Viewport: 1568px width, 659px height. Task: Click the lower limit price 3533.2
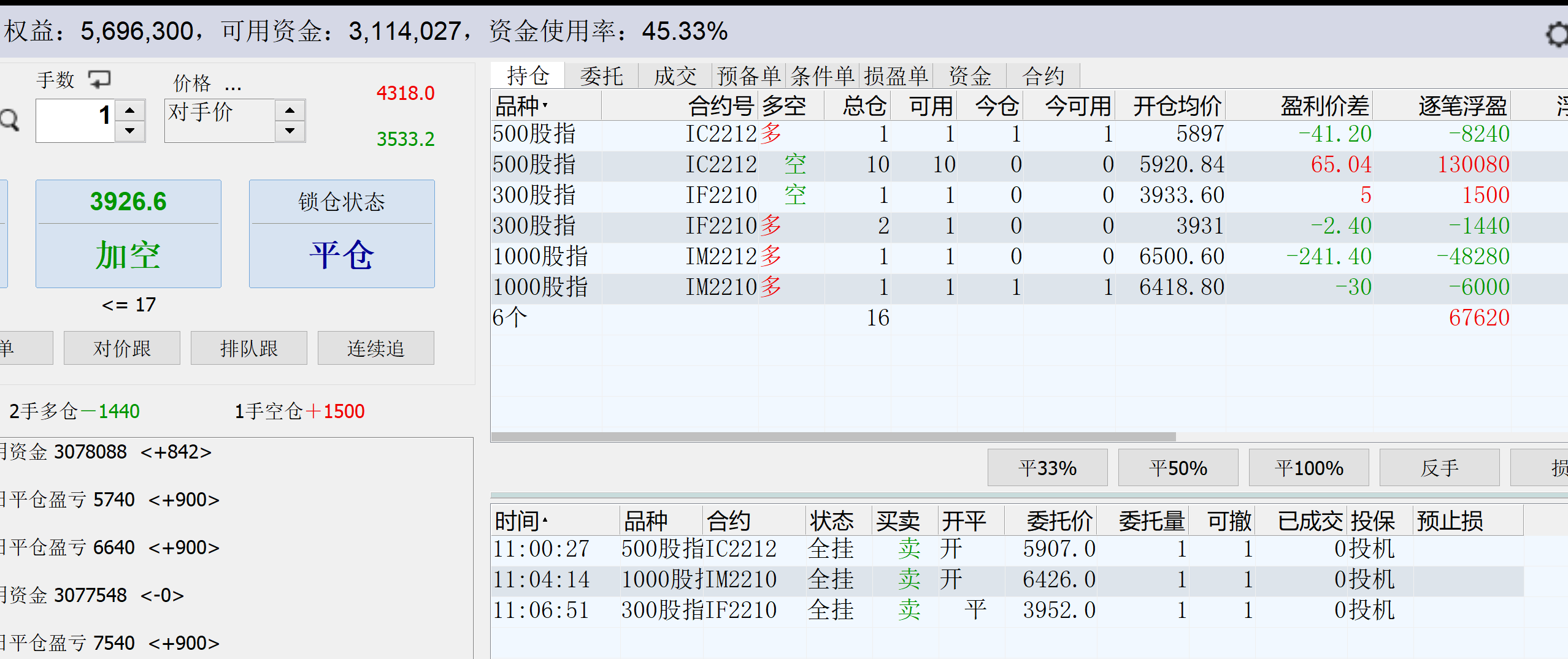pos(405,139)
